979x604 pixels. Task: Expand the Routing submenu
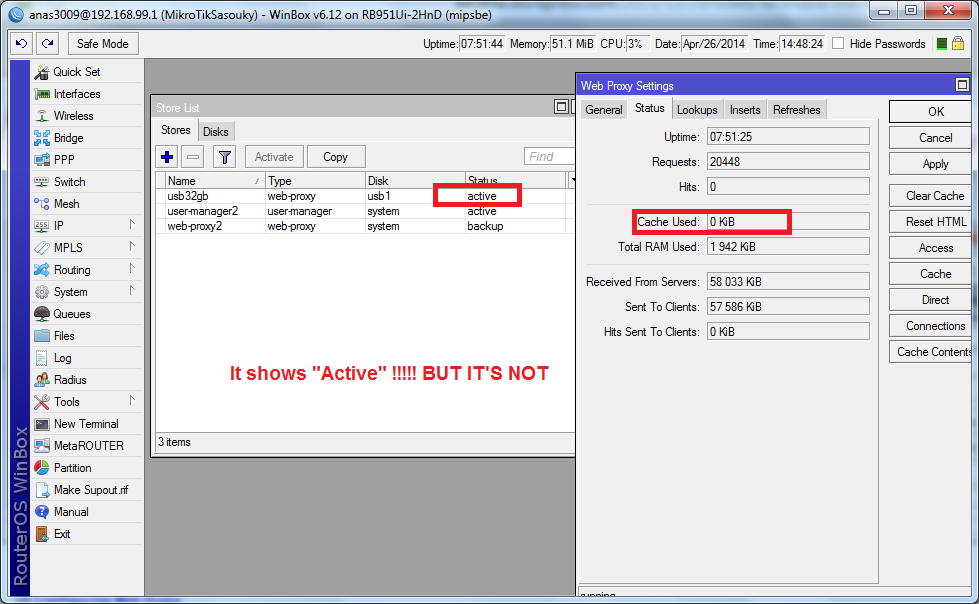[132, 268]
